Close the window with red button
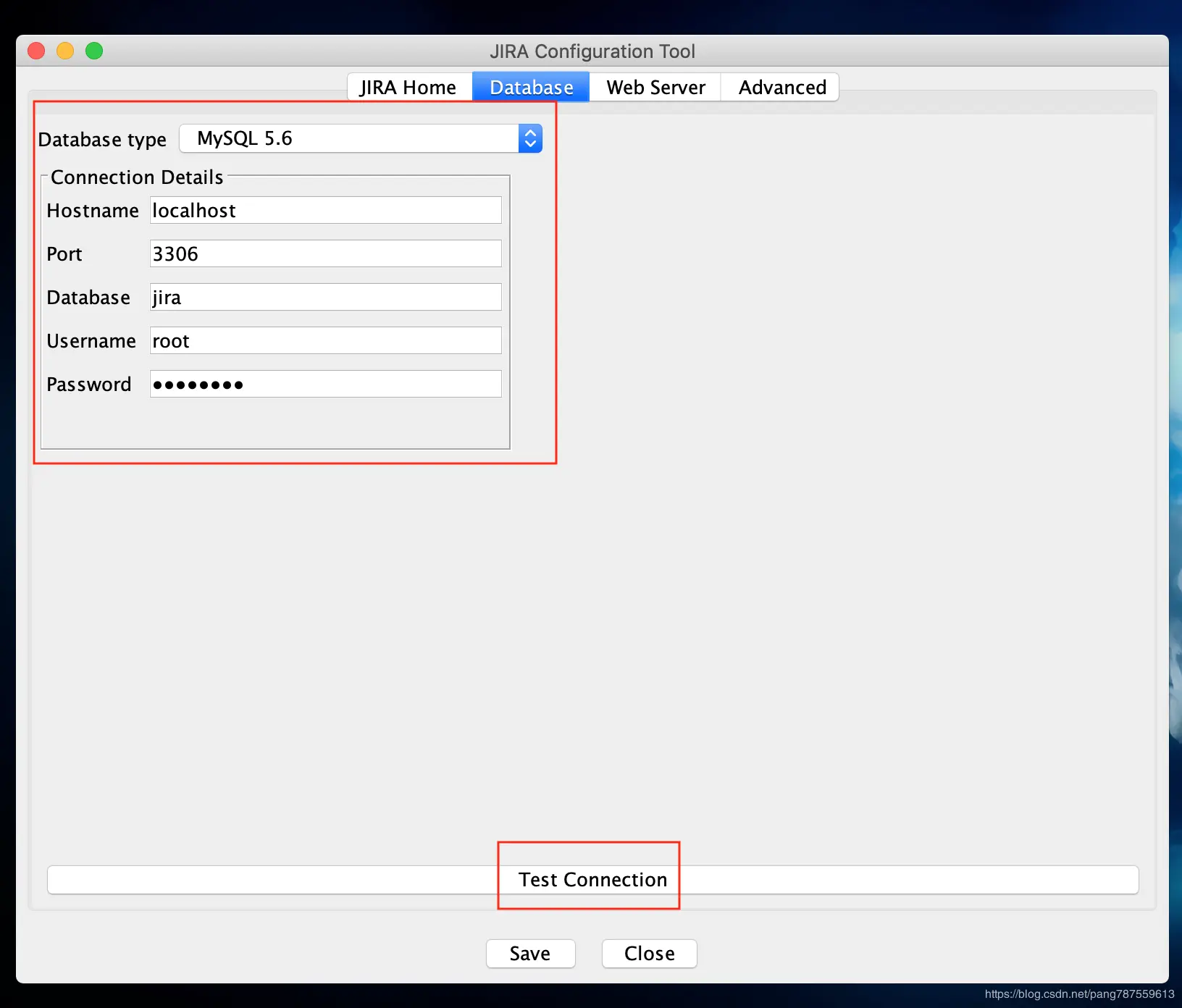Screen dimensions: 1182x1008 click(36, 51)
